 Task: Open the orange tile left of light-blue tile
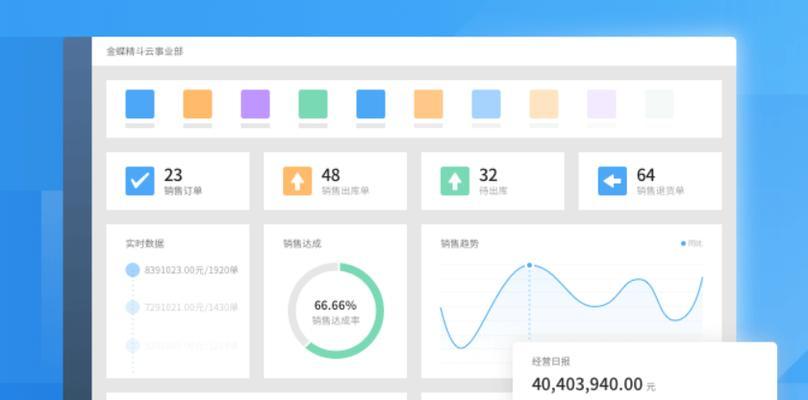[428, 104]
